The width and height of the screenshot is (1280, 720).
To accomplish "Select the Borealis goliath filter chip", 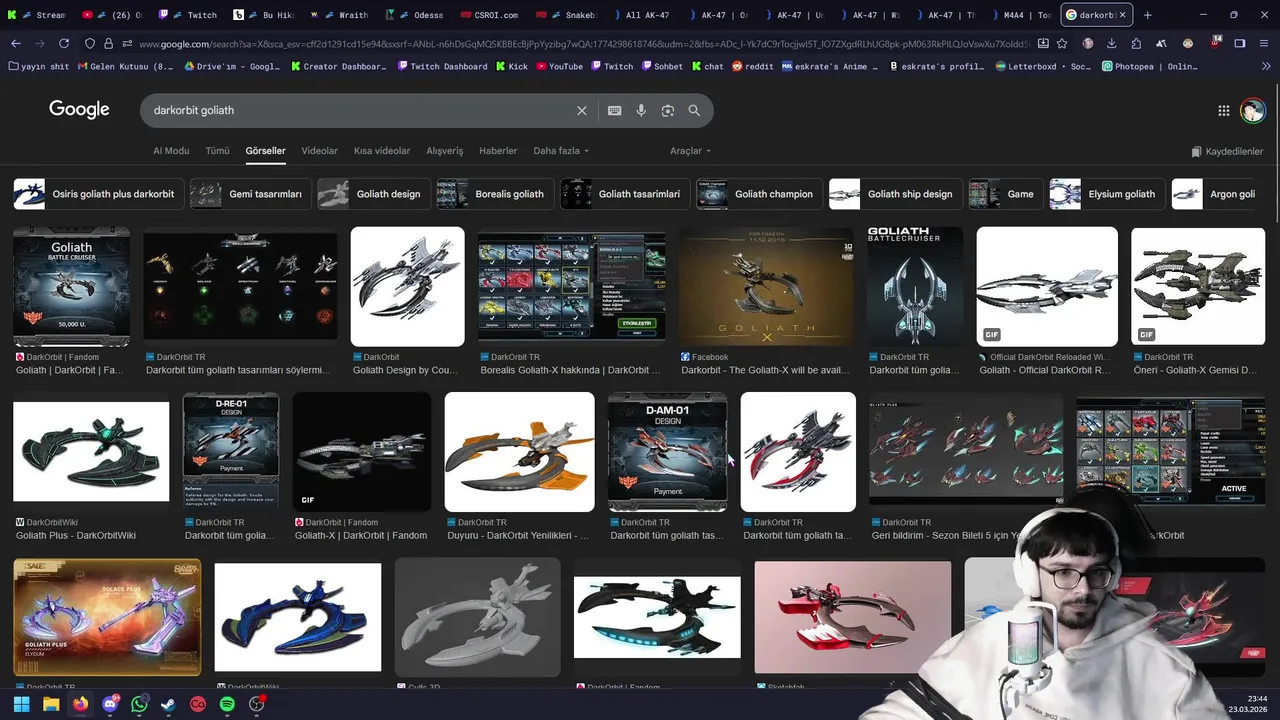I will tap(495, 194).
